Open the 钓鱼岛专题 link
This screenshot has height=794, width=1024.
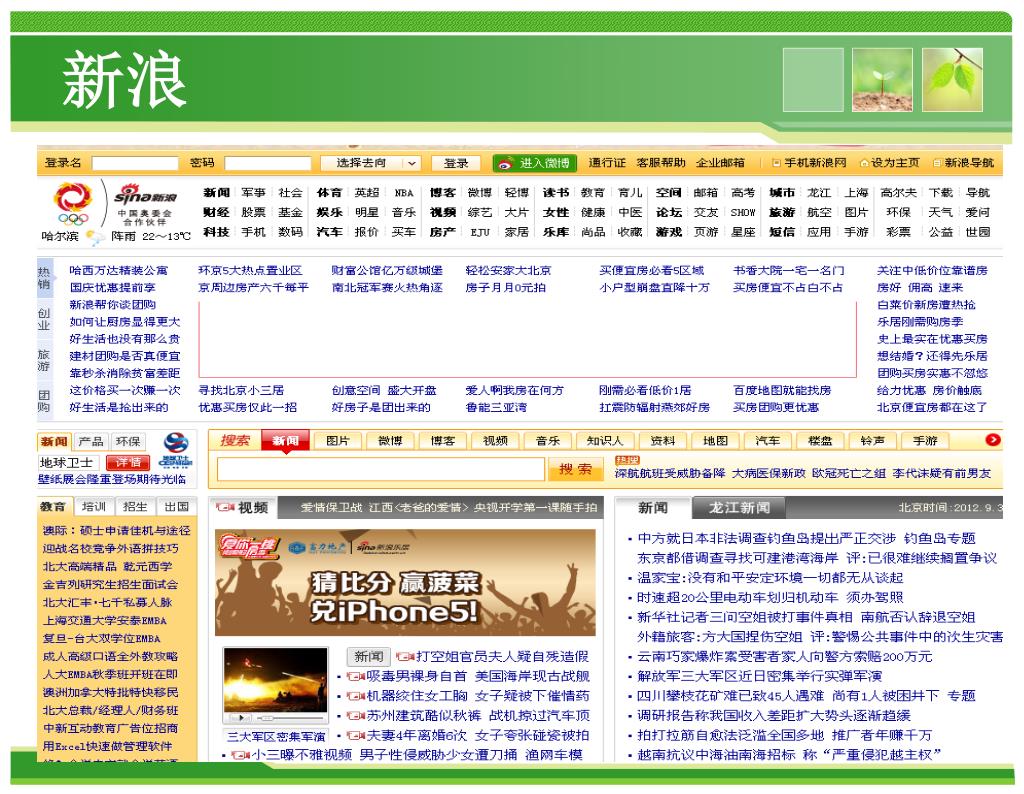click(x=939, y=539)
